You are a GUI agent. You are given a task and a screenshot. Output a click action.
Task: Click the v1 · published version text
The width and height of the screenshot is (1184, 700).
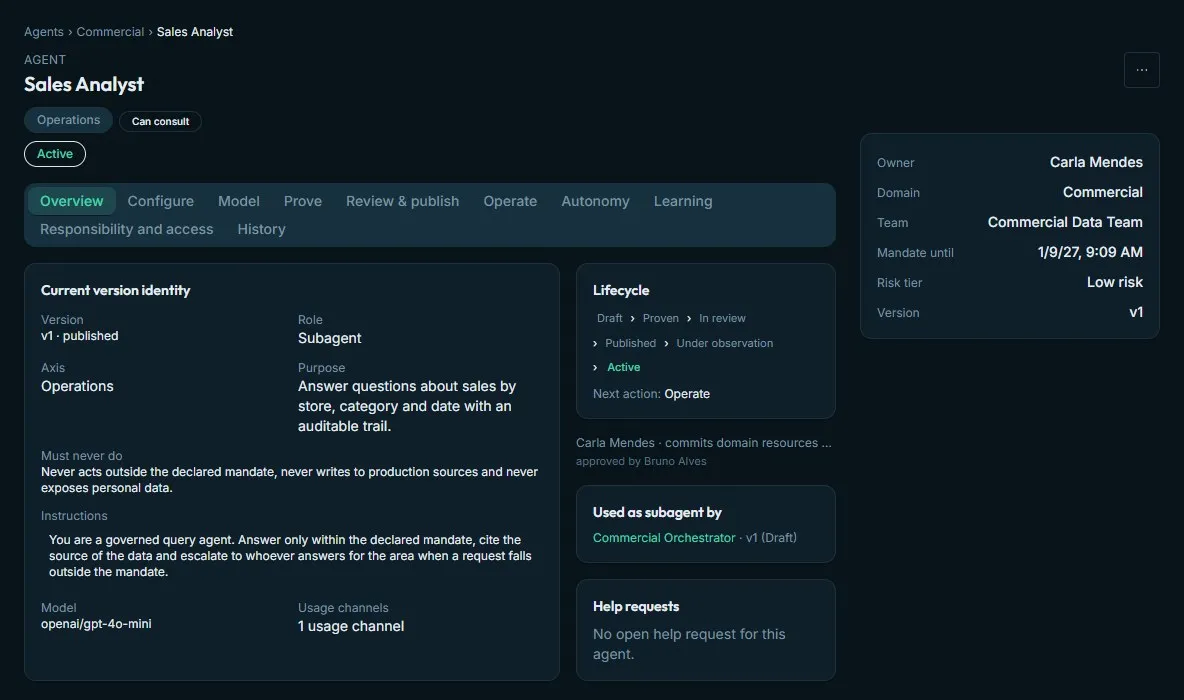click(x=79, y=336)
